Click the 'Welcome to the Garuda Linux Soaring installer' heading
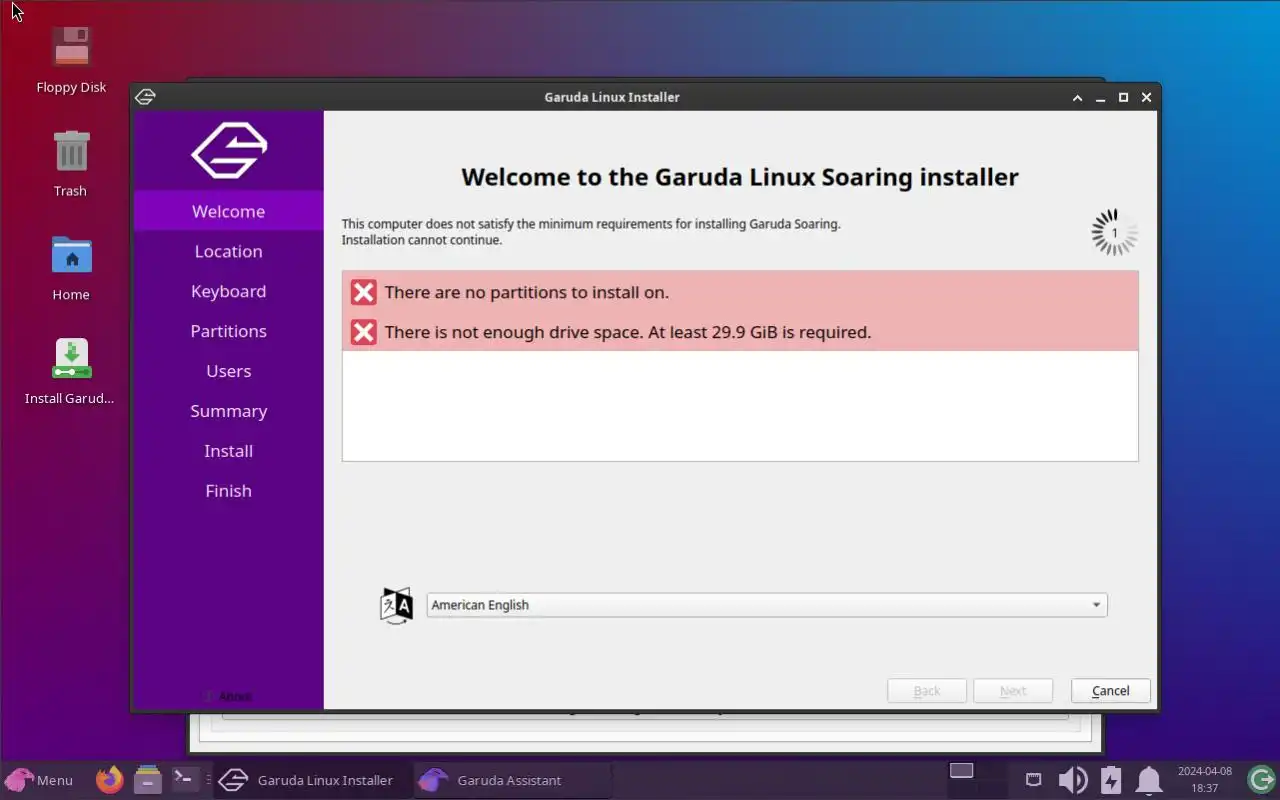This screenshot has height=800, width=1280. tap(740, 177)
